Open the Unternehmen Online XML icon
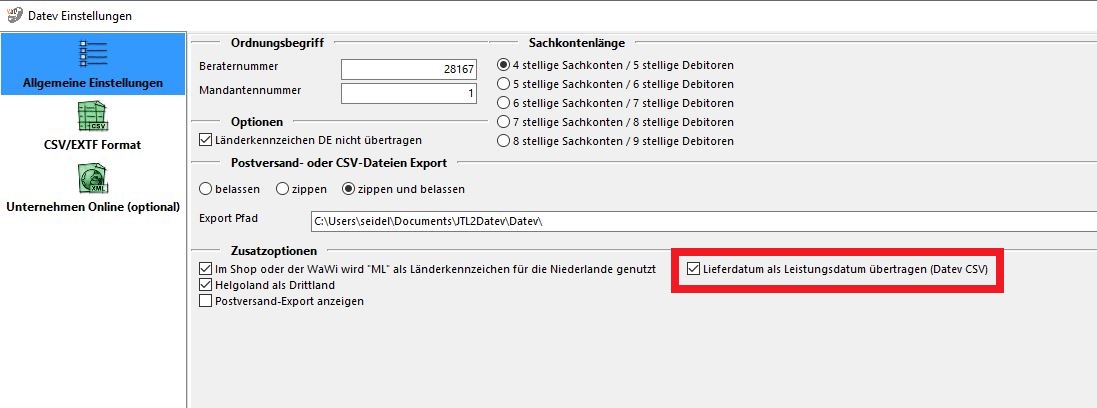 [x=92, y=178]
